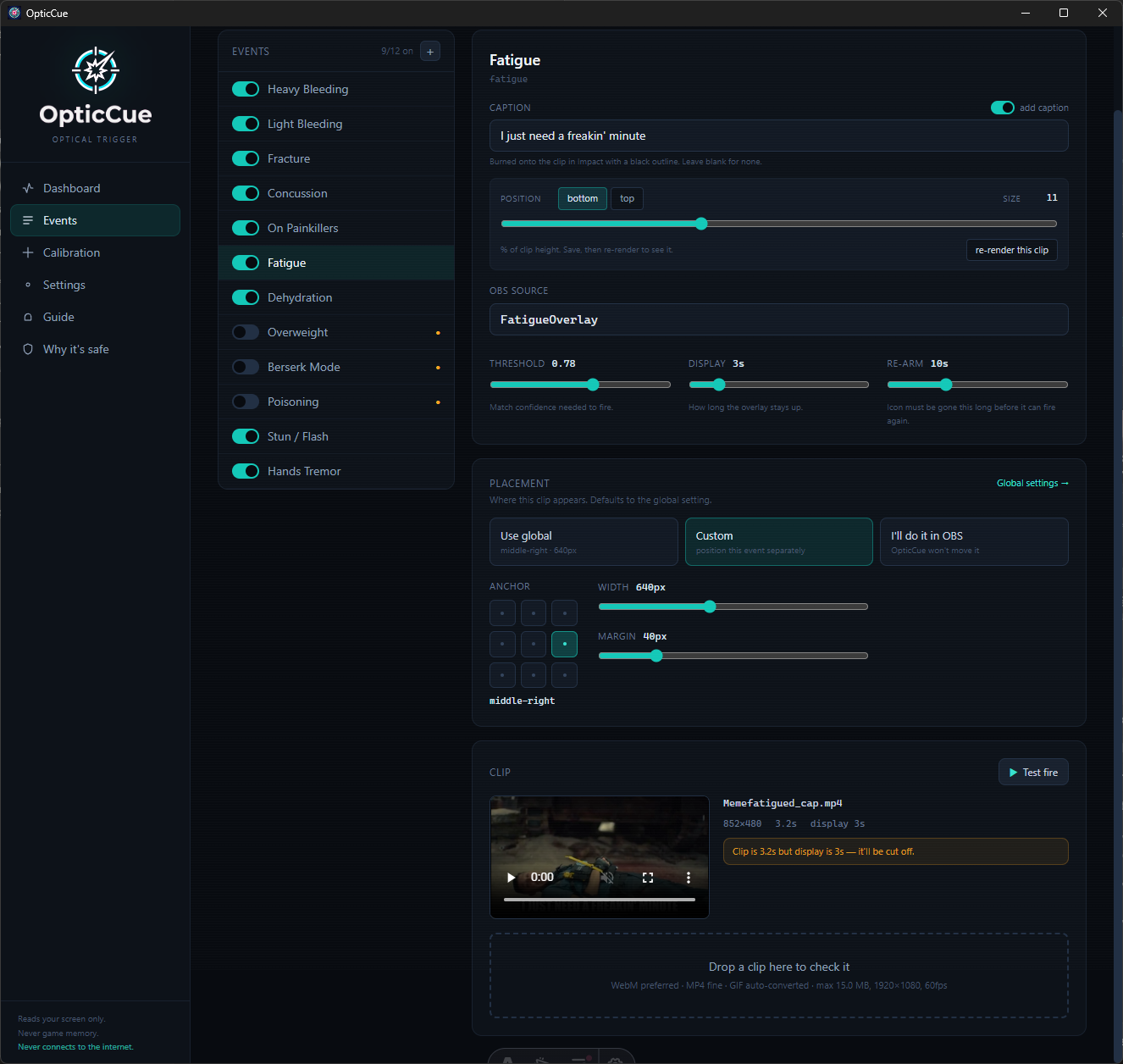Open the clip preview more-options menu
This screenshot has width=1123, height=1064.
(x=689, y=878)
